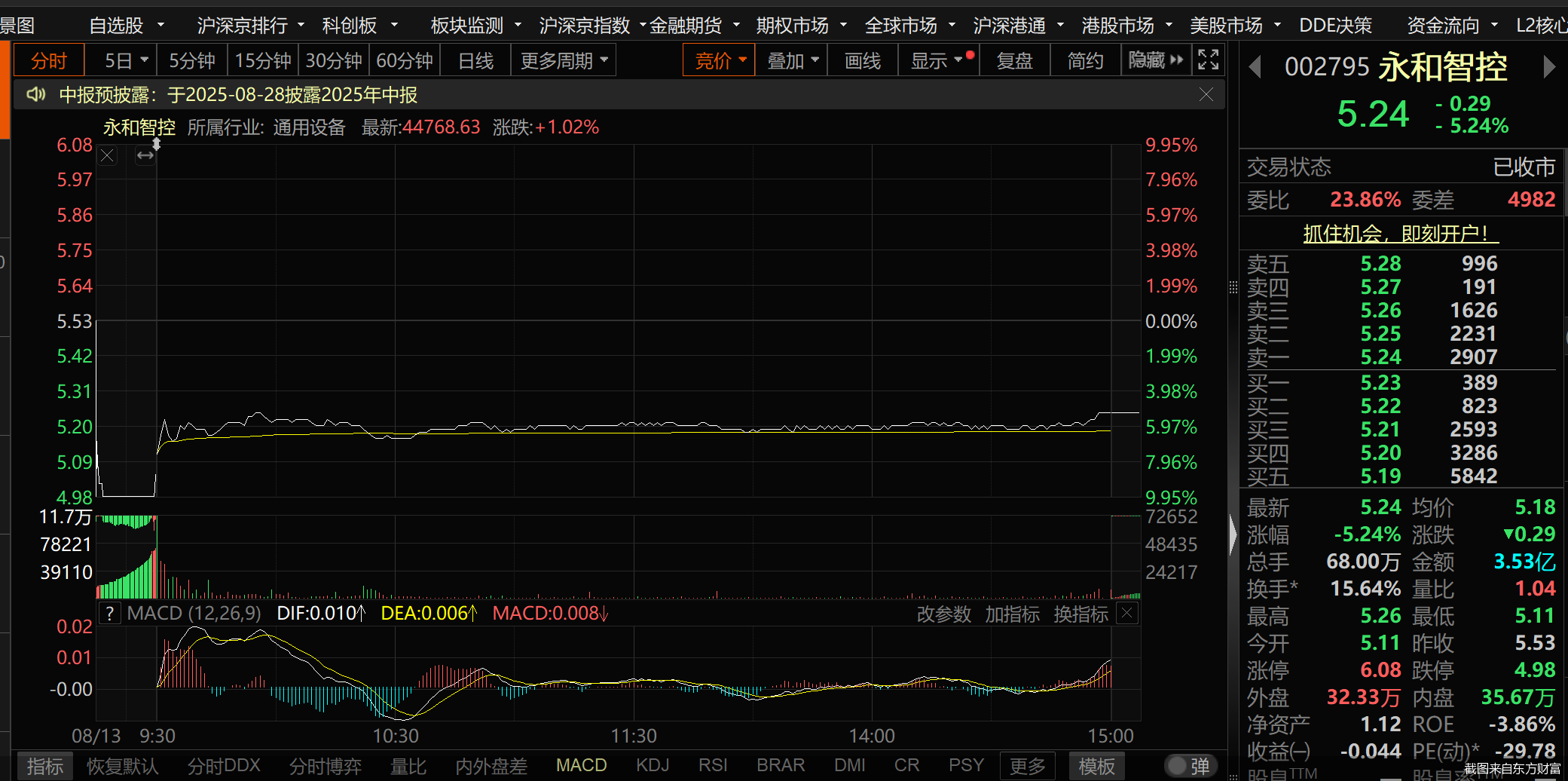Viewport: 1568px width, 781px height.
Task: Click 改参数 to edit MACD parameters
Action: click(943, 614)
